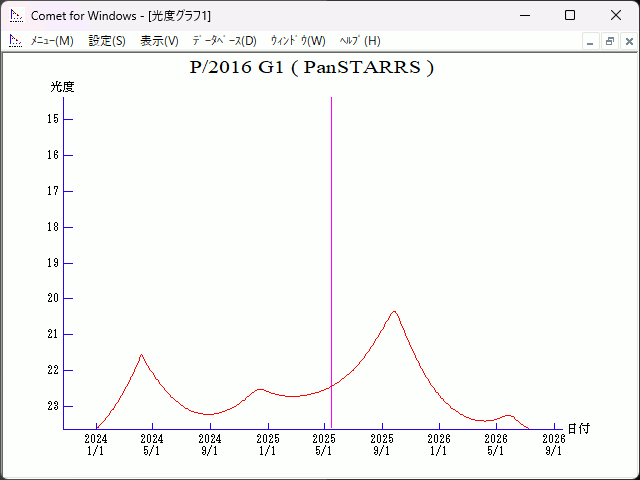The image size is (640, 480).
Task: Expand the 表示(V) view menu
Action: [x=159, y=41]
